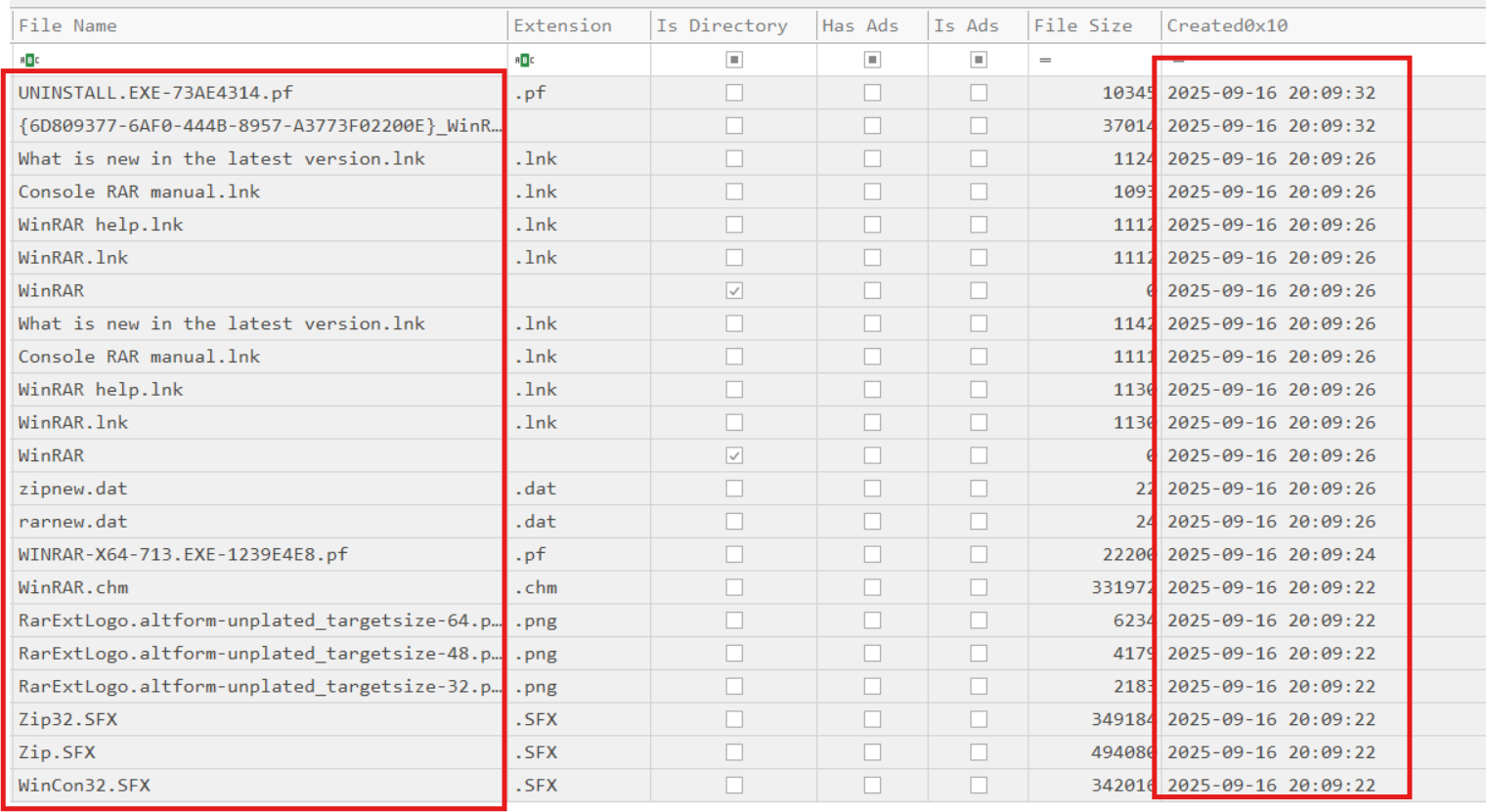Select the WINRAR-X64-713.EXE-1239E4E8.pf entry
The width and height of the screenshot is (1486, 812).
183,555
